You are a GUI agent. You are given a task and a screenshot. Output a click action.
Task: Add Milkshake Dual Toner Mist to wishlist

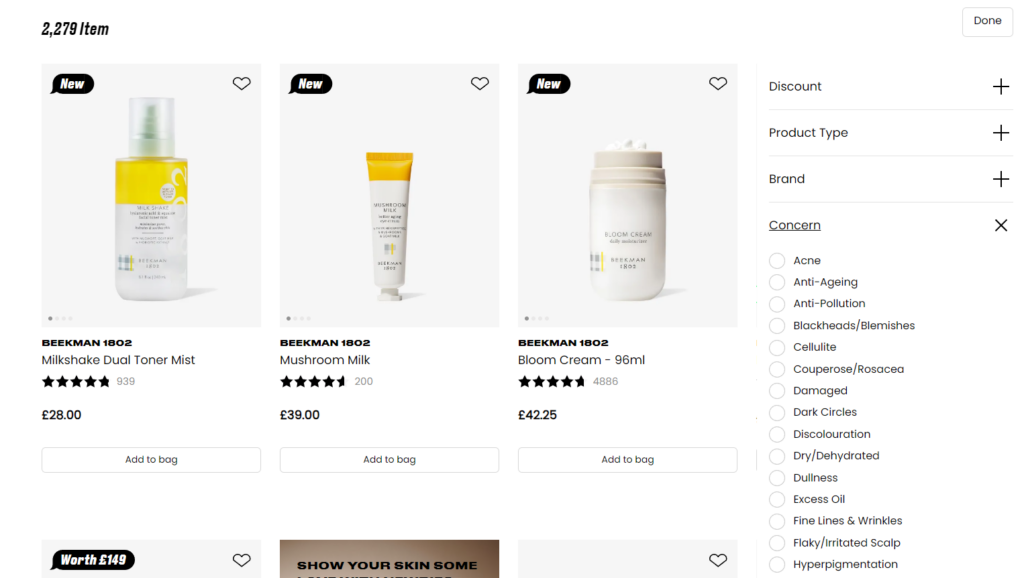tap(241, 83)
